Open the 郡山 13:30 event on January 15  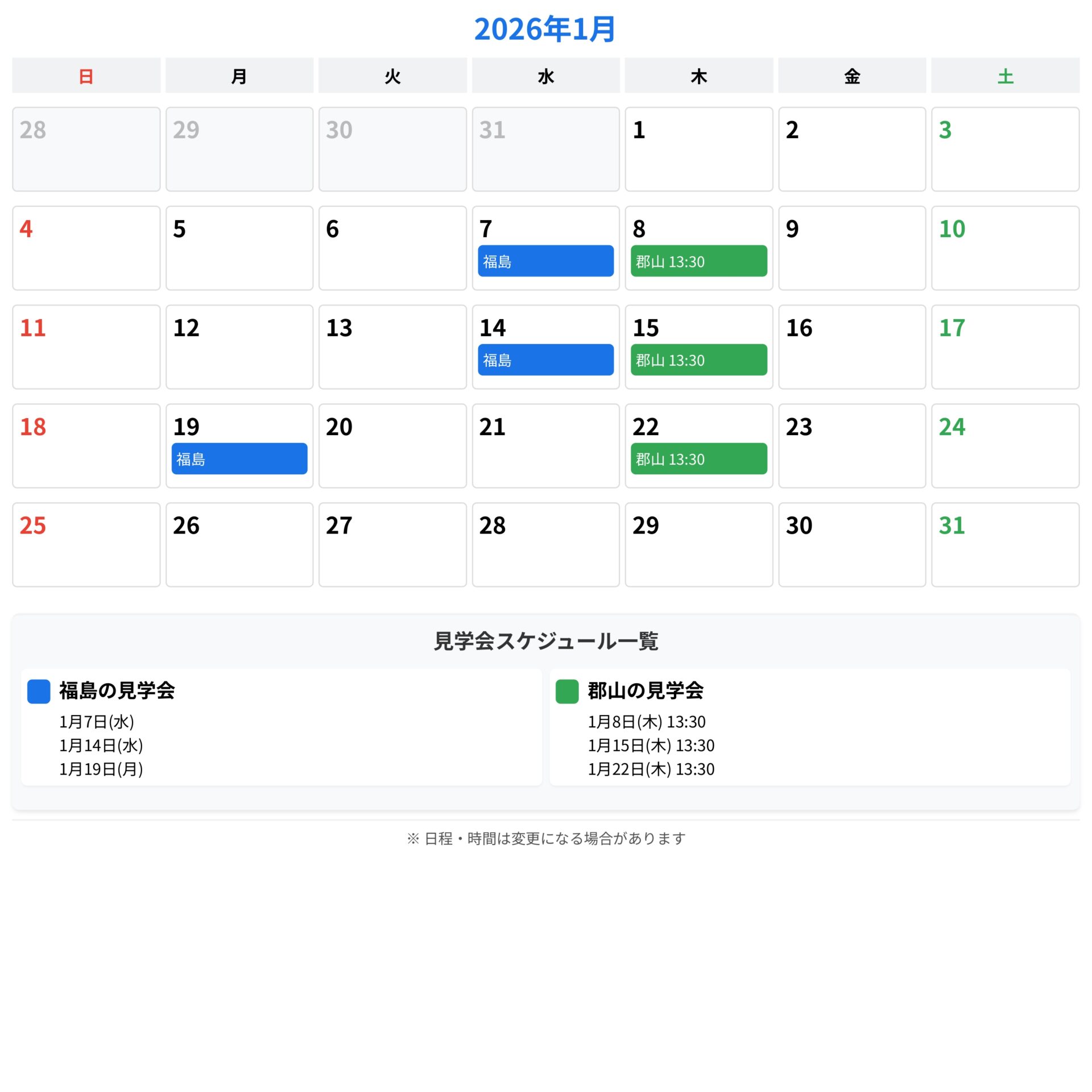[698, 359]
